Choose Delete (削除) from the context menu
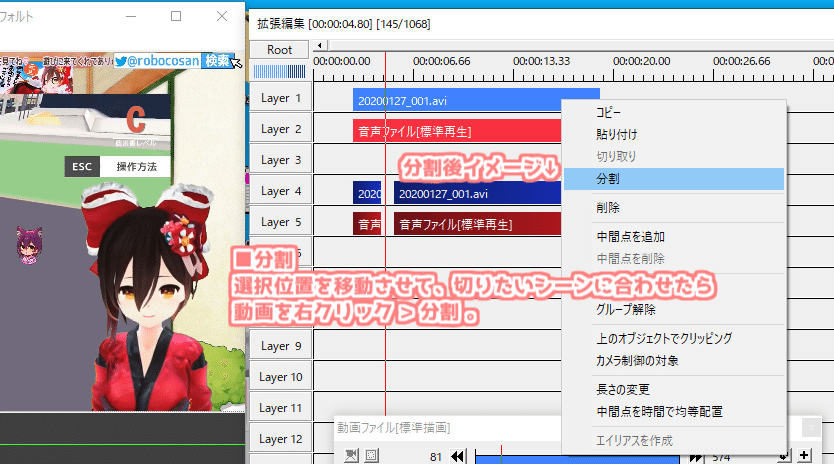834x464 pixels. (608, 208)
